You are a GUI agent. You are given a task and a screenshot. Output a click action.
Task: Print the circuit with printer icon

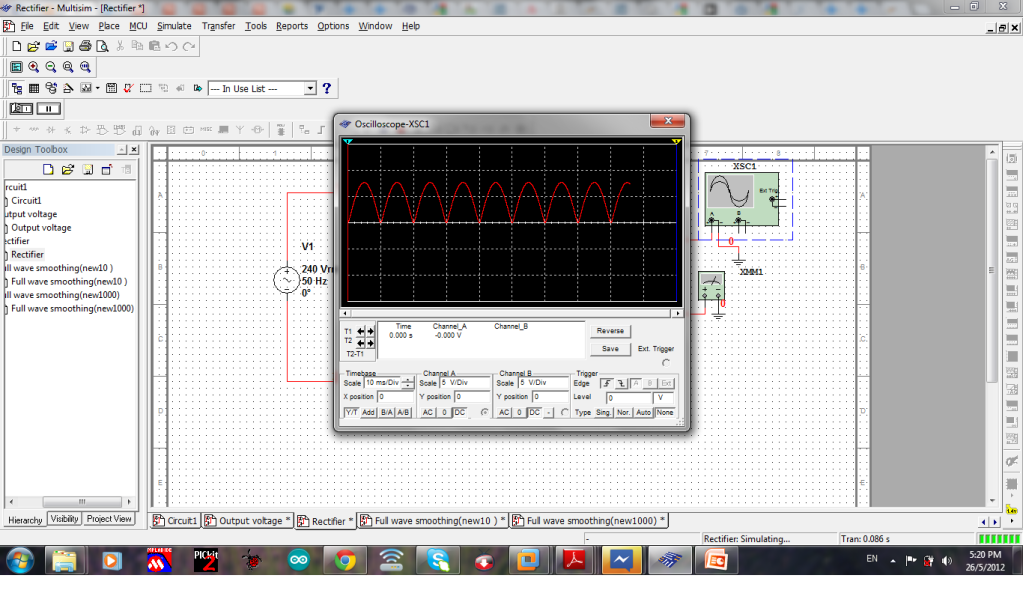[85, 46]
